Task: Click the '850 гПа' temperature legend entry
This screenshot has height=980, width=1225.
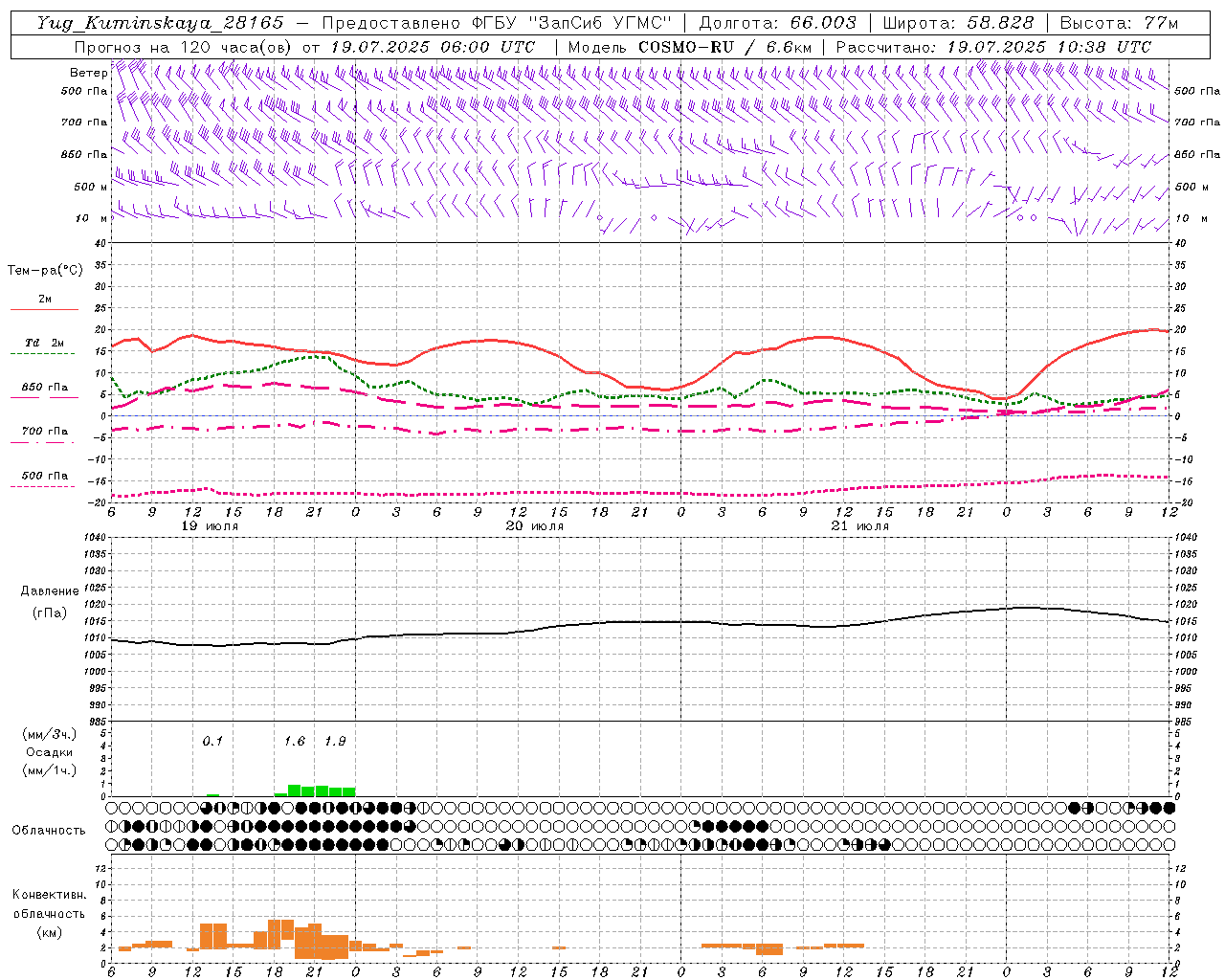Action: pyautogui.click(x=45, y=388)
